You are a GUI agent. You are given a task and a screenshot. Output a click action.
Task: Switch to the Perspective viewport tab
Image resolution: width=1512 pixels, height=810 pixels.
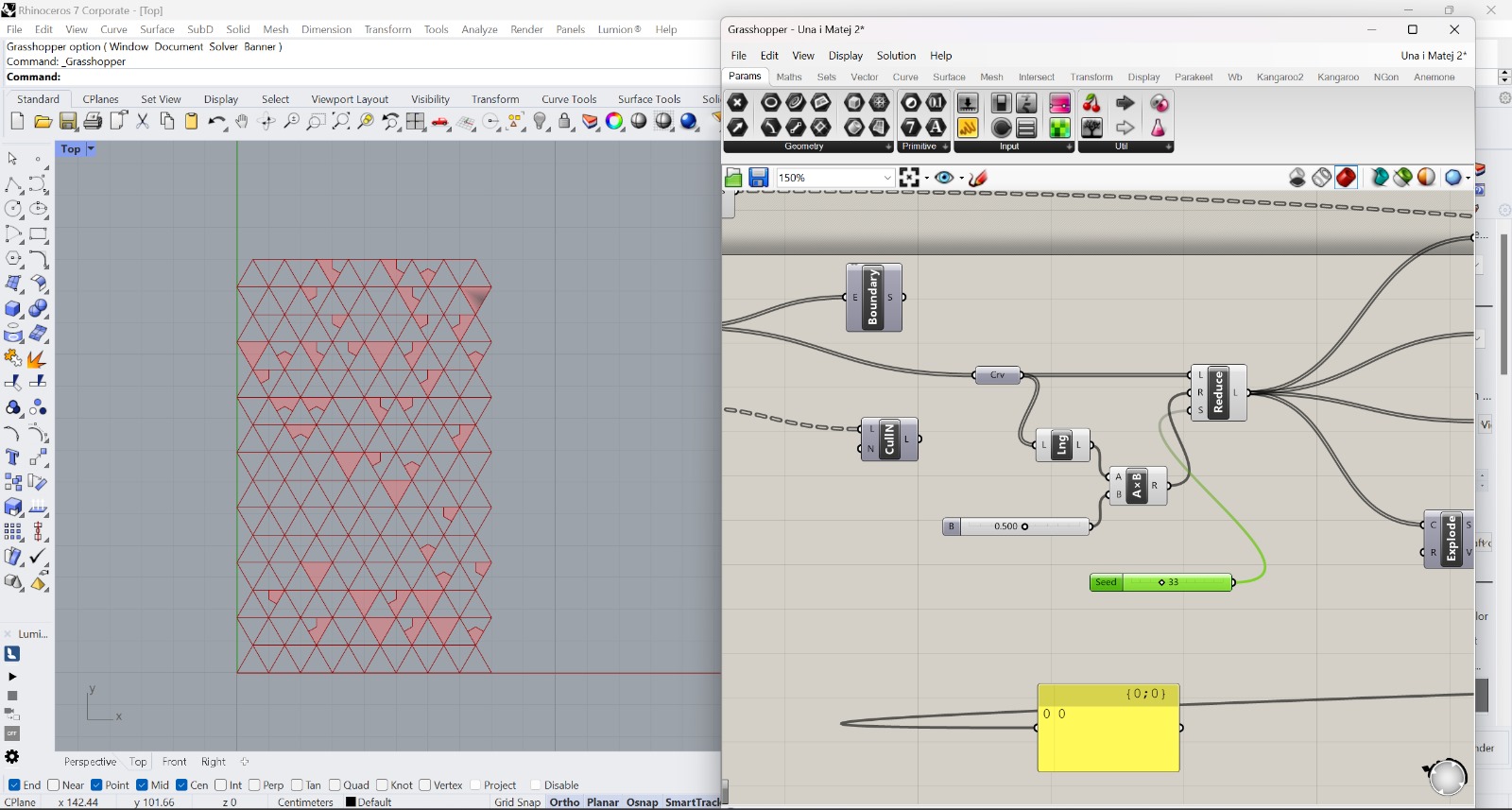coord(91,762)
